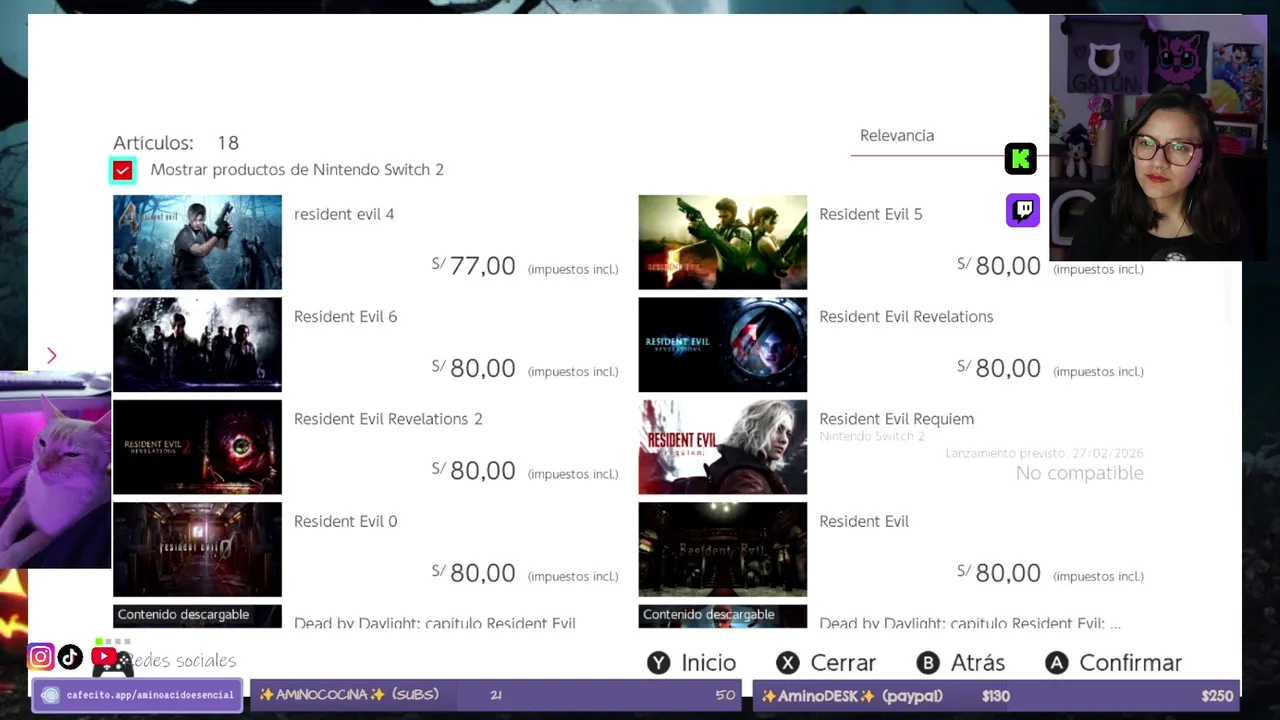1280x720 pixels.
Task: Open Resident Evil Revelations 2 cover thumbnail
Action: (197, 447)
